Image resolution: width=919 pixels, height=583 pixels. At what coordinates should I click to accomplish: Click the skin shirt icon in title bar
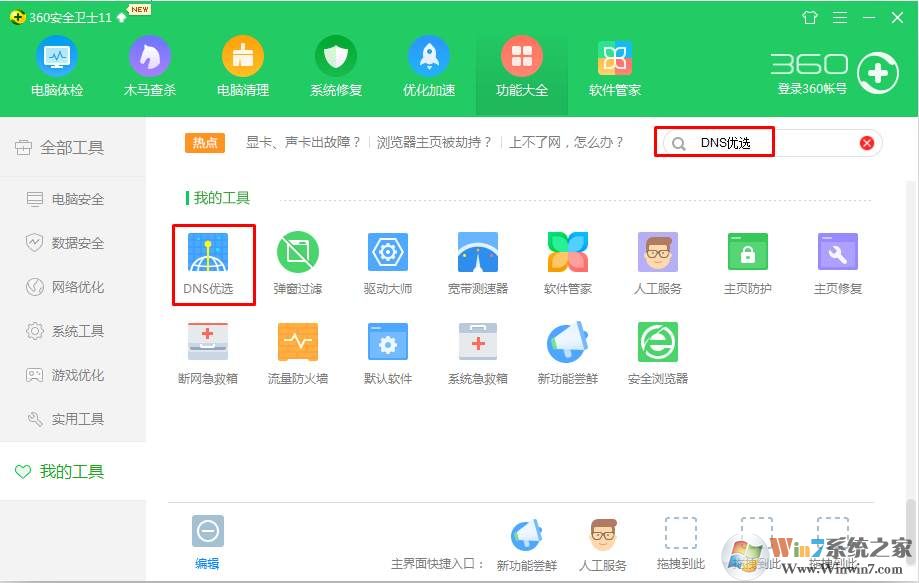pyautogui.click(x=810, y=18)
